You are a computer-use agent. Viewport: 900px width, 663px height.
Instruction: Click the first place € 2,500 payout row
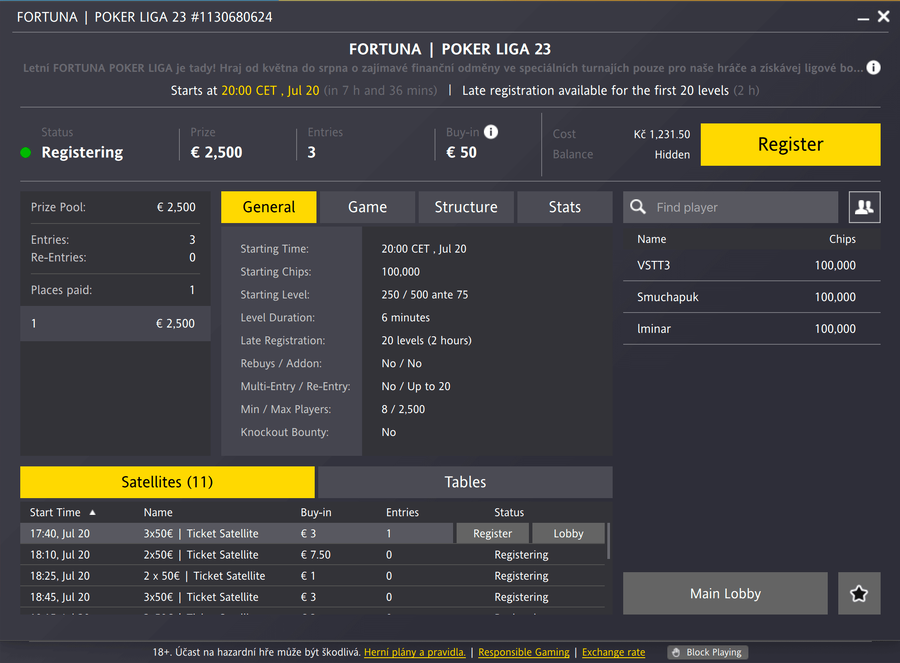115,324
